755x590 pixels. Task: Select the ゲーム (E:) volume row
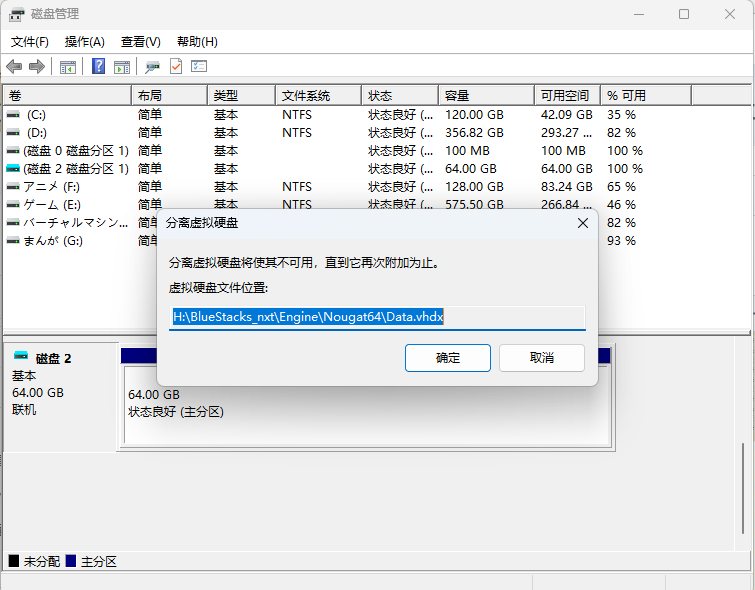pyautogui.click(x=52, y=205)
